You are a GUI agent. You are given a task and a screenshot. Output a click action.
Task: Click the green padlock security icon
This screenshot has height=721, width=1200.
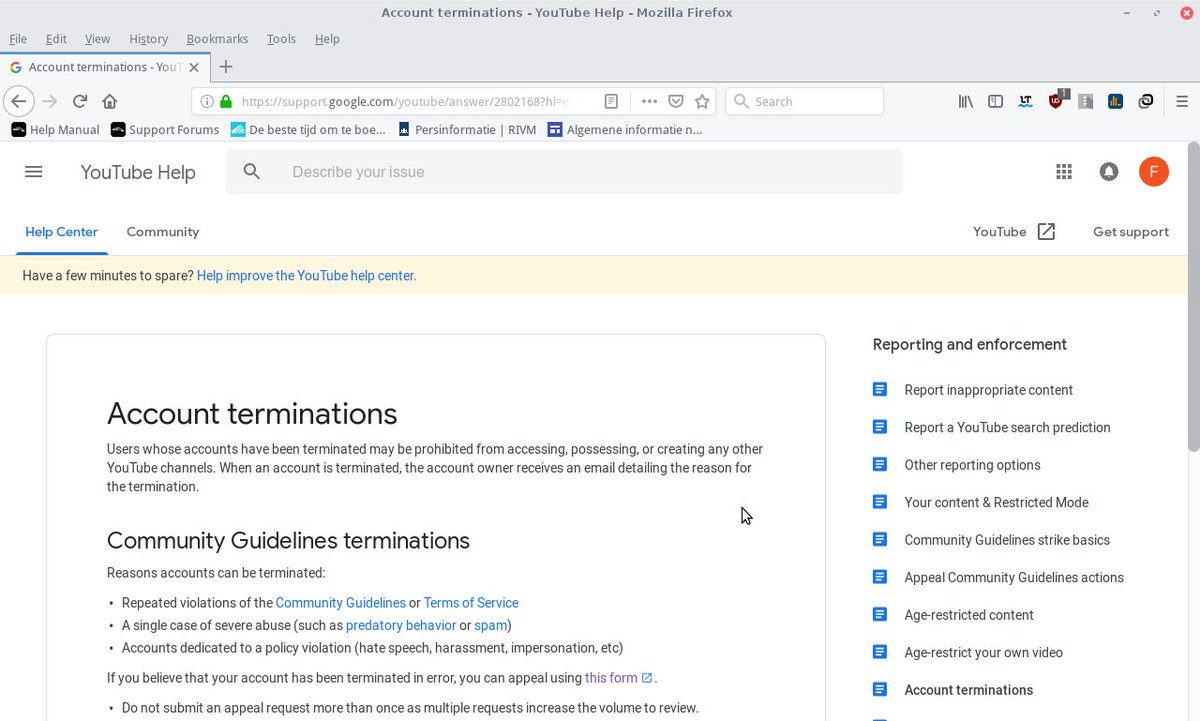(225, 101)
